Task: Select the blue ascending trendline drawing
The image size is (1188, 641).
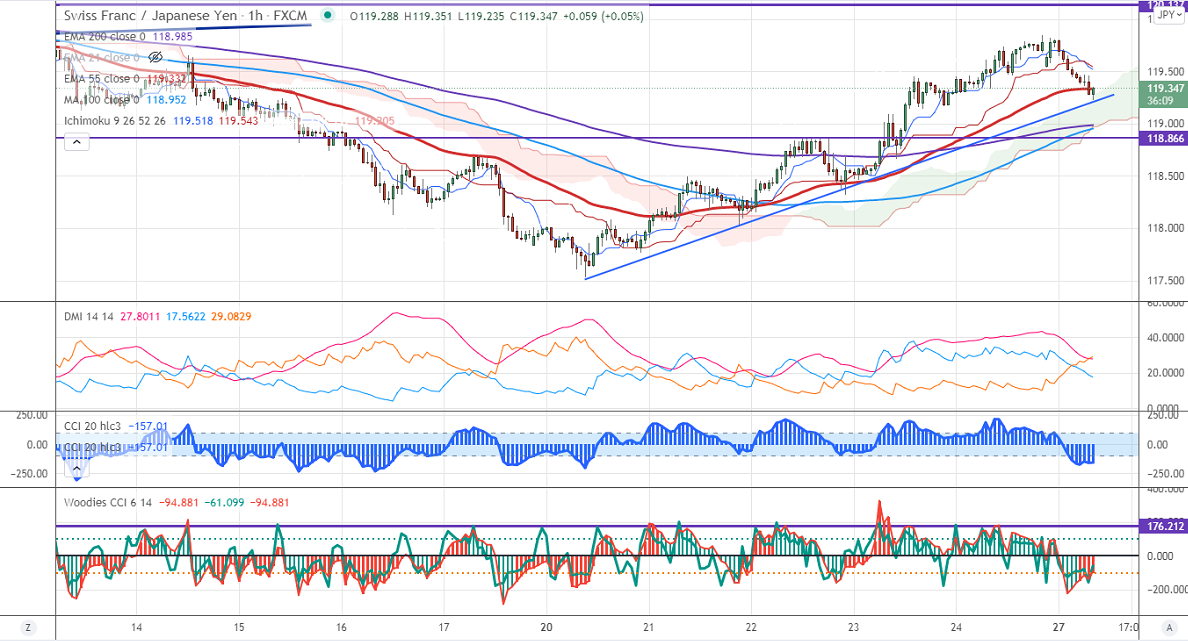Action: pos(849,186)
